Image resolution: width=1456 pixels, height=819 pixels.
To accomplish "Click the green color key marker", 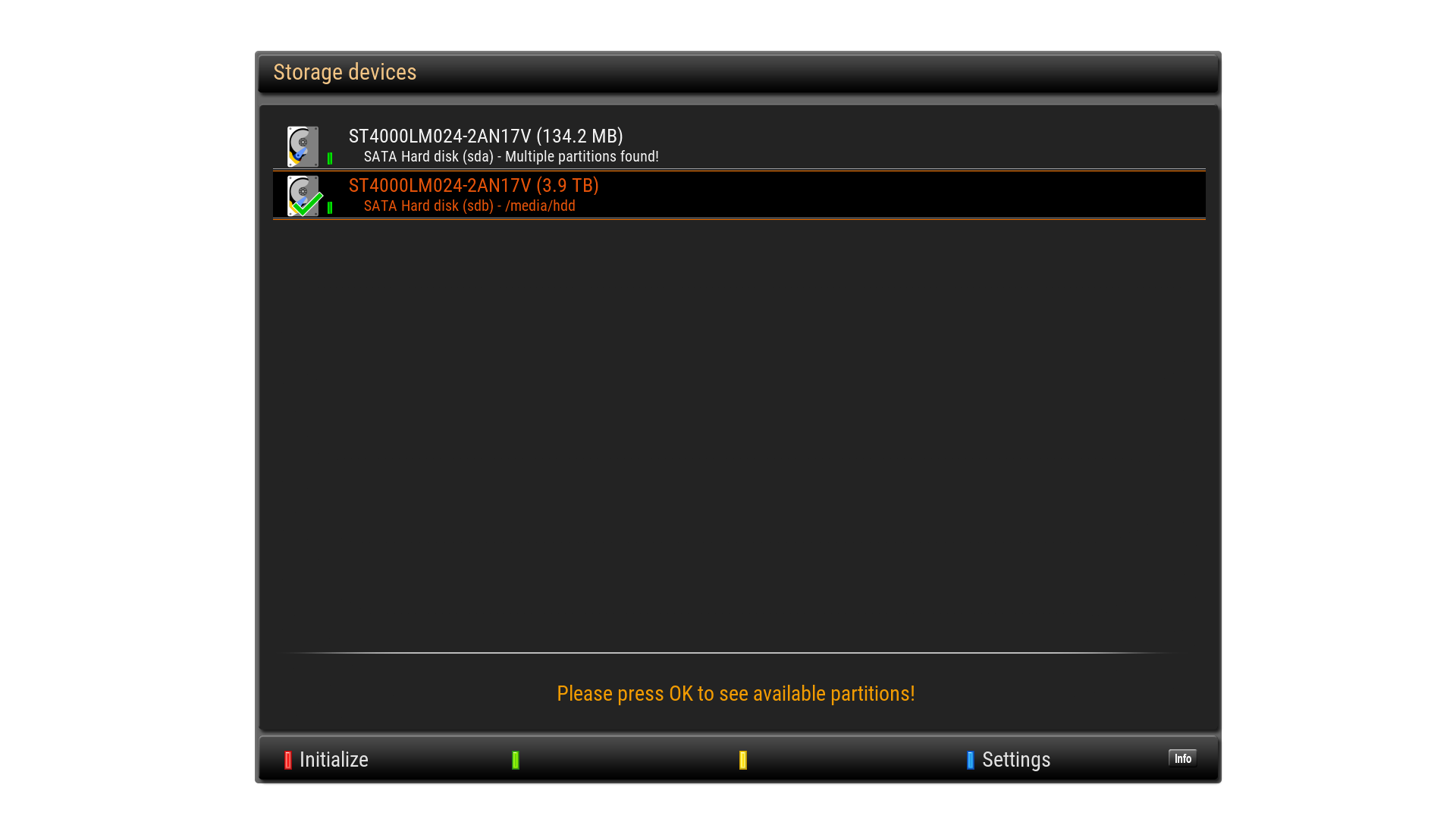I will [516, 760].
